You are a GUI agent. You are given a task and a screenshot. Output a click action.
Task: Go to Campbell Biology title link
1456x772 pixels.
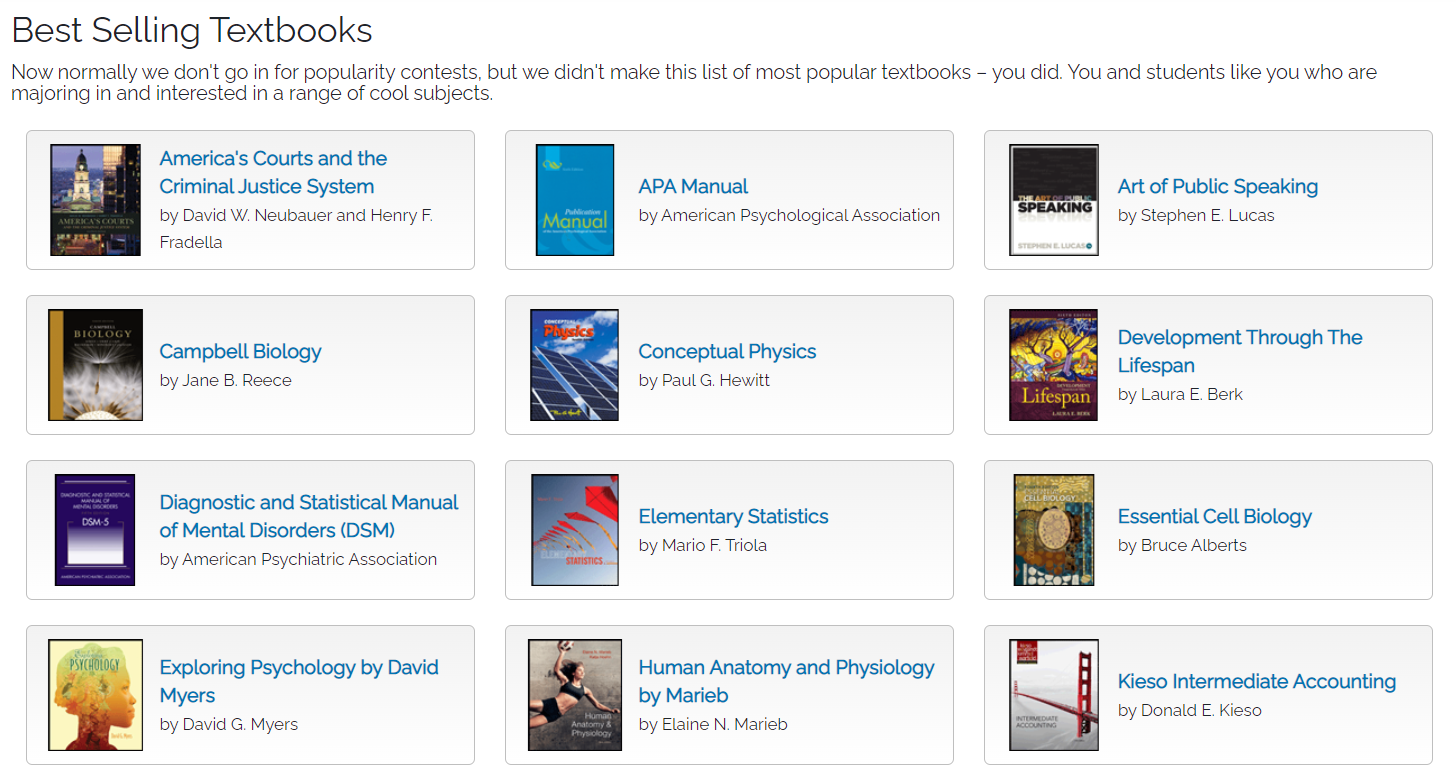(x=240, y=351)
